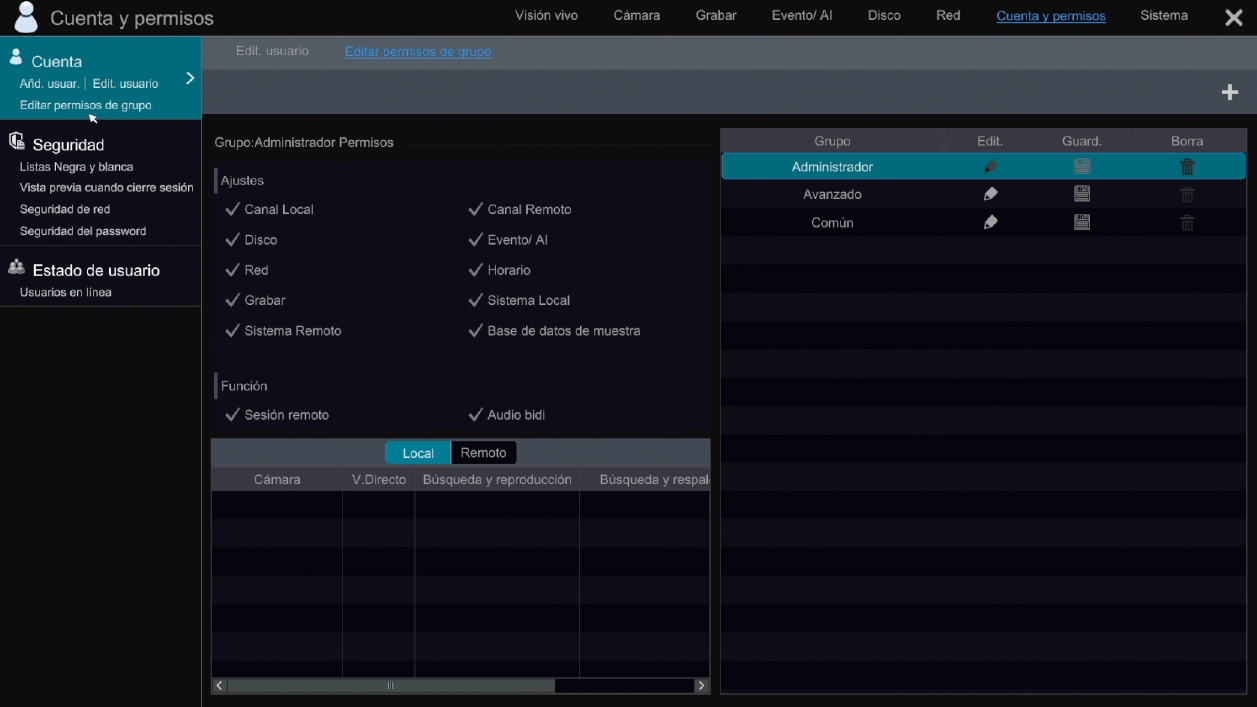This screenshot has width=1257, height=707.
Task: Click the Estado de usuario people icon
Action: 16,267
